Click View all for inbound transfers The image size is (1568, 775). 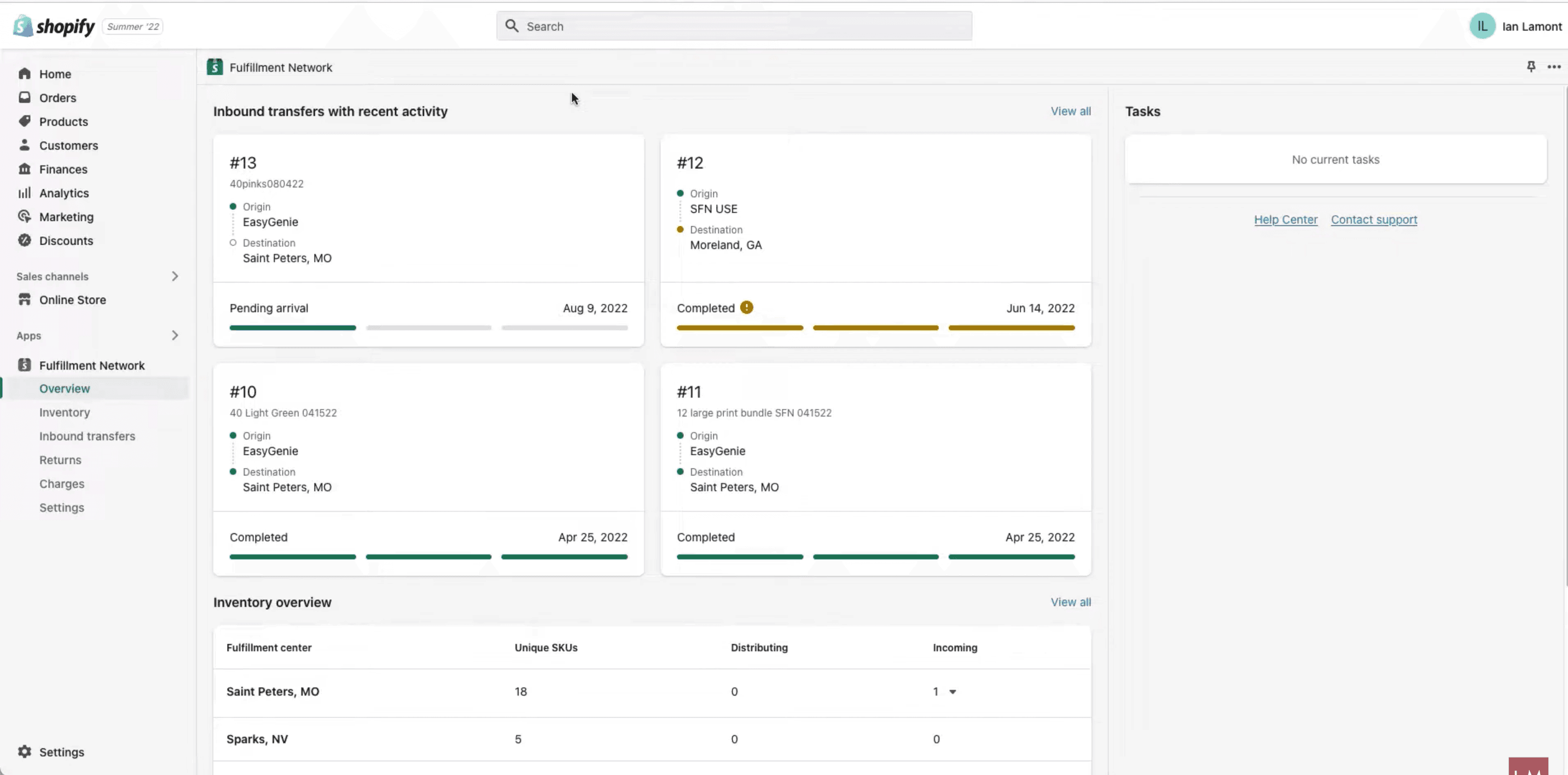click(x=1071, y=112)
